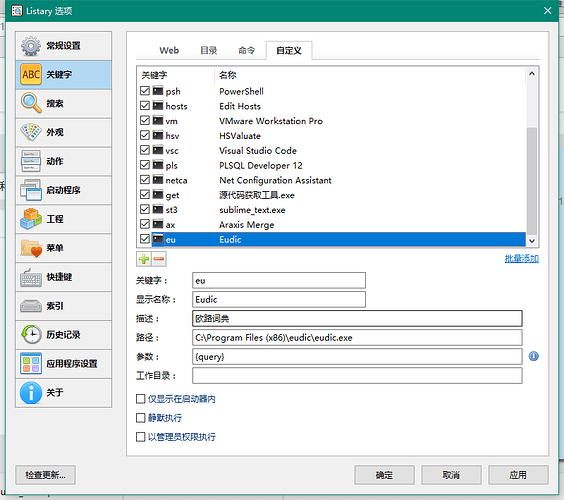The height and width of the screenshot is (500, 564).
Task: Click the red minus remove keyword icon
Action: (159, 259)
